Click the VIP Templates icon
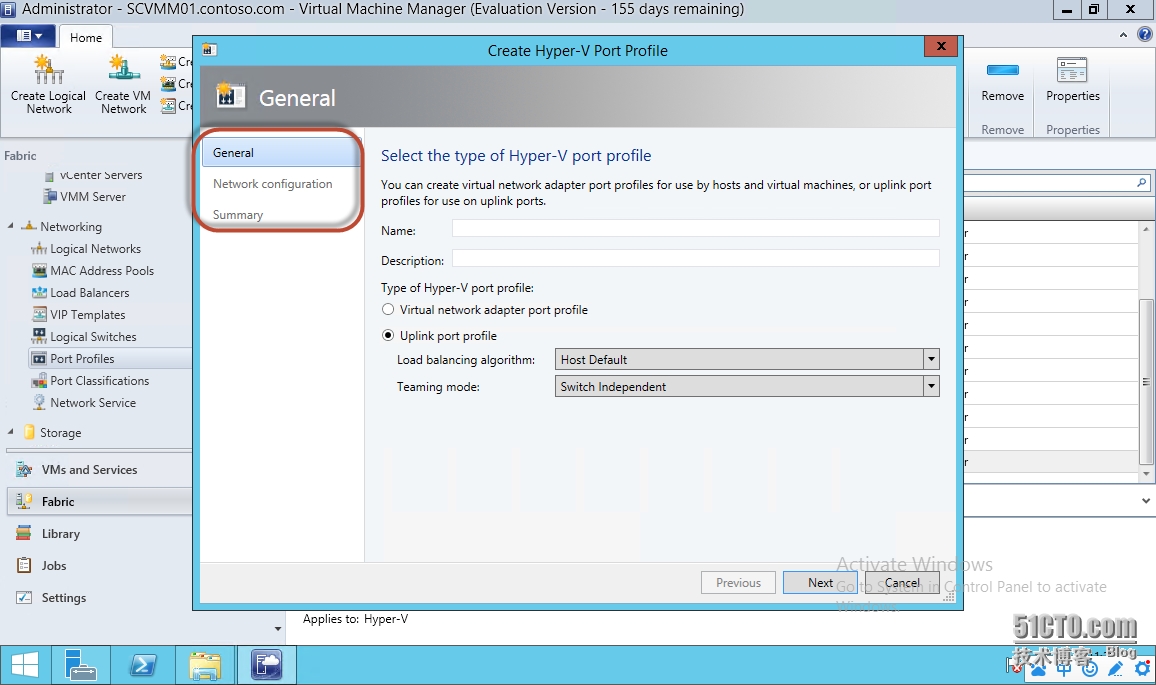1156x685 pixels. (39, 315)
